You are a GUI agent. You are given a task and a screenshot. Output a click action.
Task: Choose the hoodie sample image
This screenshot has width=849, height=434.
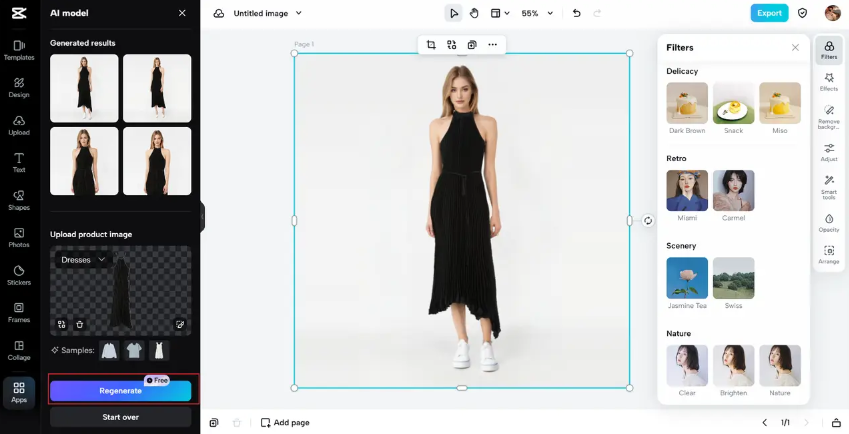[x=109, y=351]
